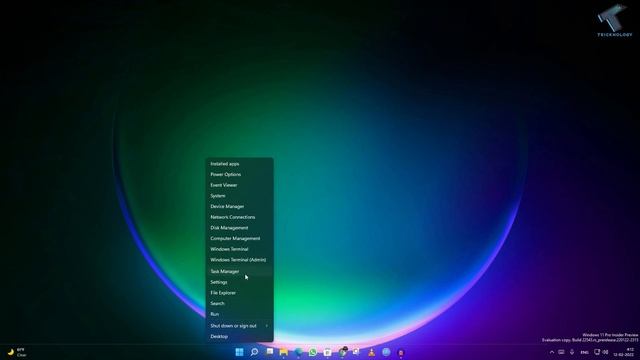This screenshot has height=360, width=640.
Task: Choose Desktop at the menu bottom
Action: pos(239,336)
